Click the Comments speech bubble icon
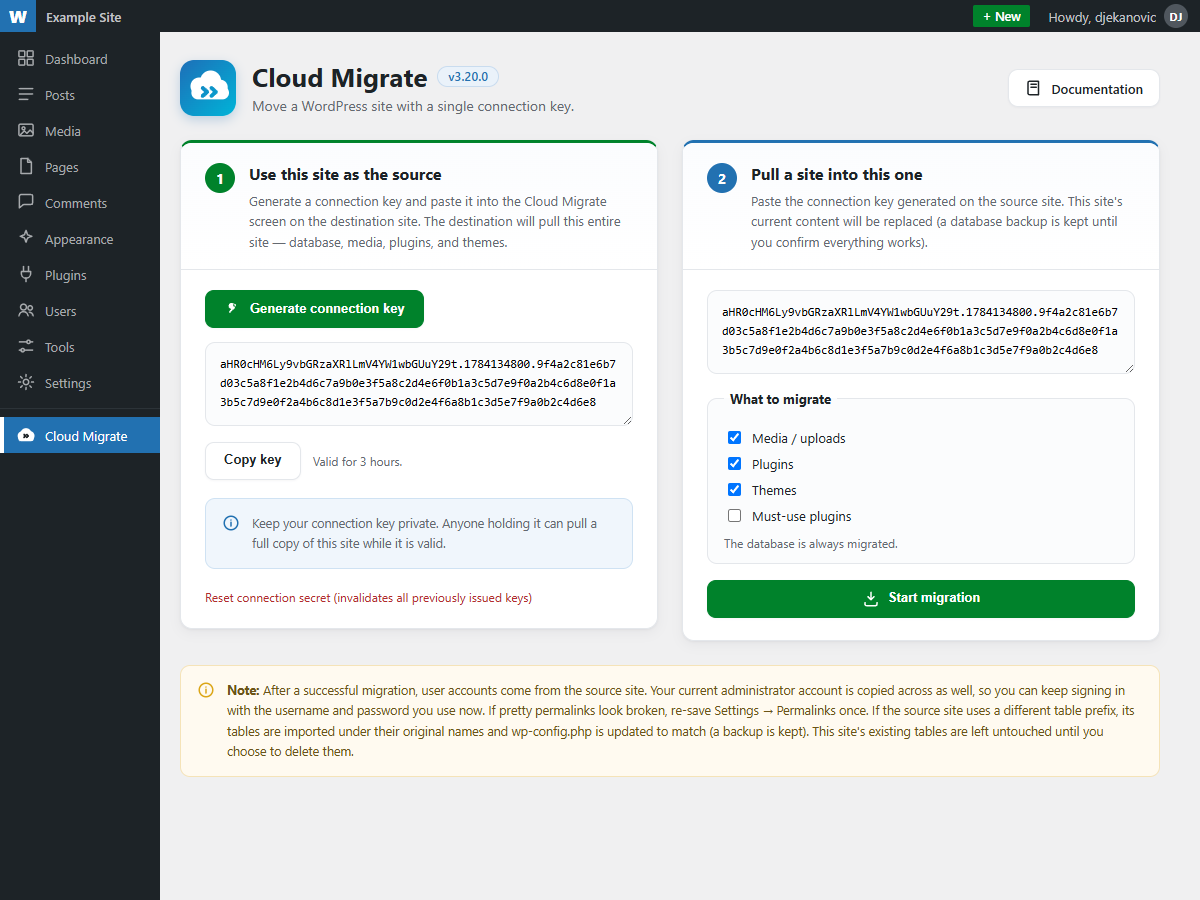Viewport: 1200px width, 900px height. click(26, 203)
